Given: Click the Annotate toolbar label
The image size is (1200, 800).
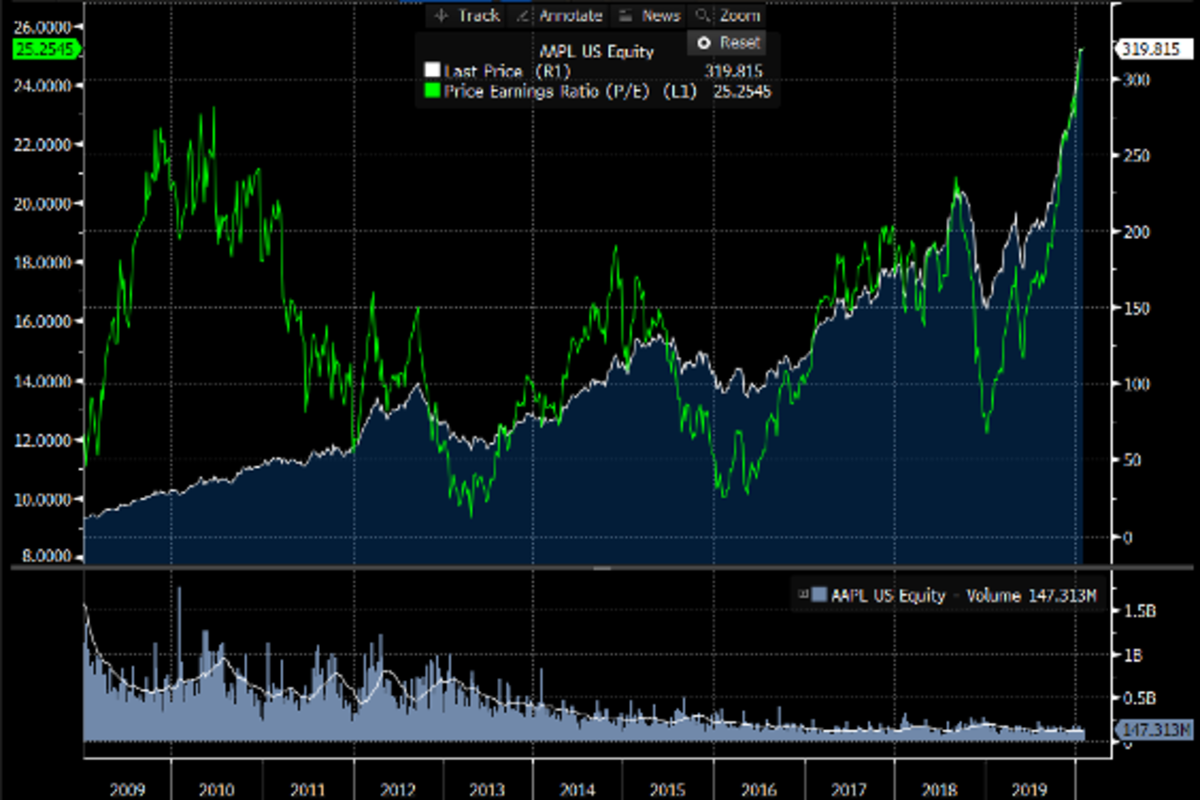Looking at the screenshot, I should (x=571, y=16).
